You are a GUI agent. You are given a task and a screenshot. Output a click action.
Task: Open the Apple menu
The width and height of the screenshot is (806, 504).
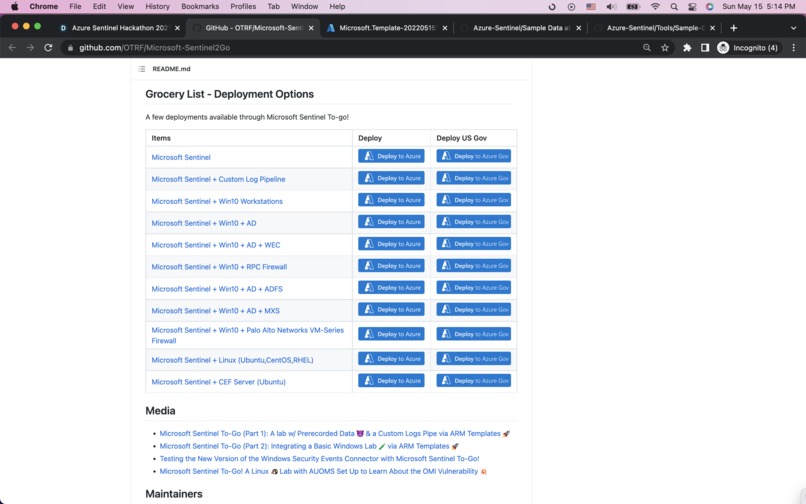coord(14,7)
